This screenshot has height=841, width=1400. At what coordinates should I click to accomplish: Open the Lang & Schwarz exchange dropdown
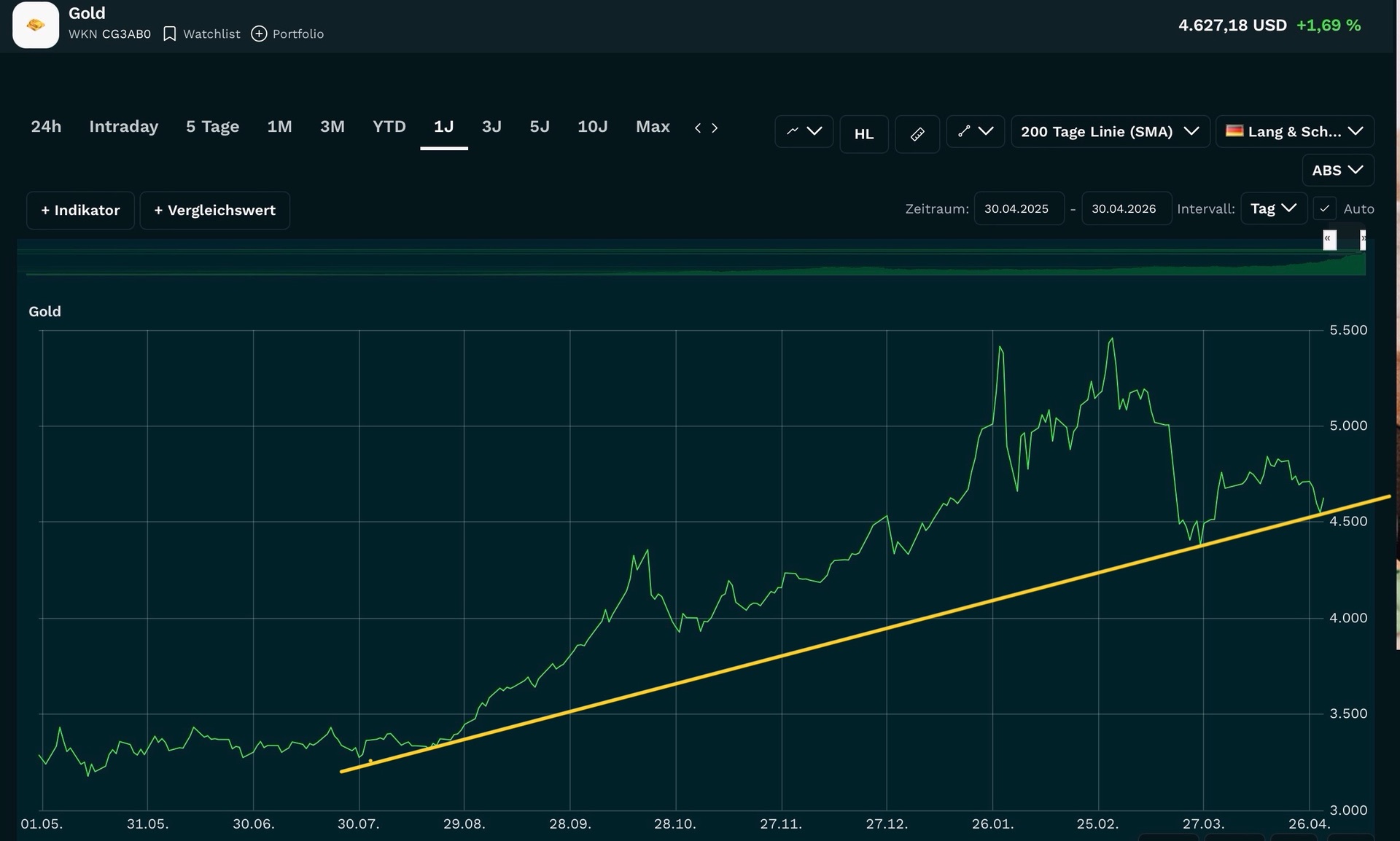pyautogui.click(x=1295, y=132)
